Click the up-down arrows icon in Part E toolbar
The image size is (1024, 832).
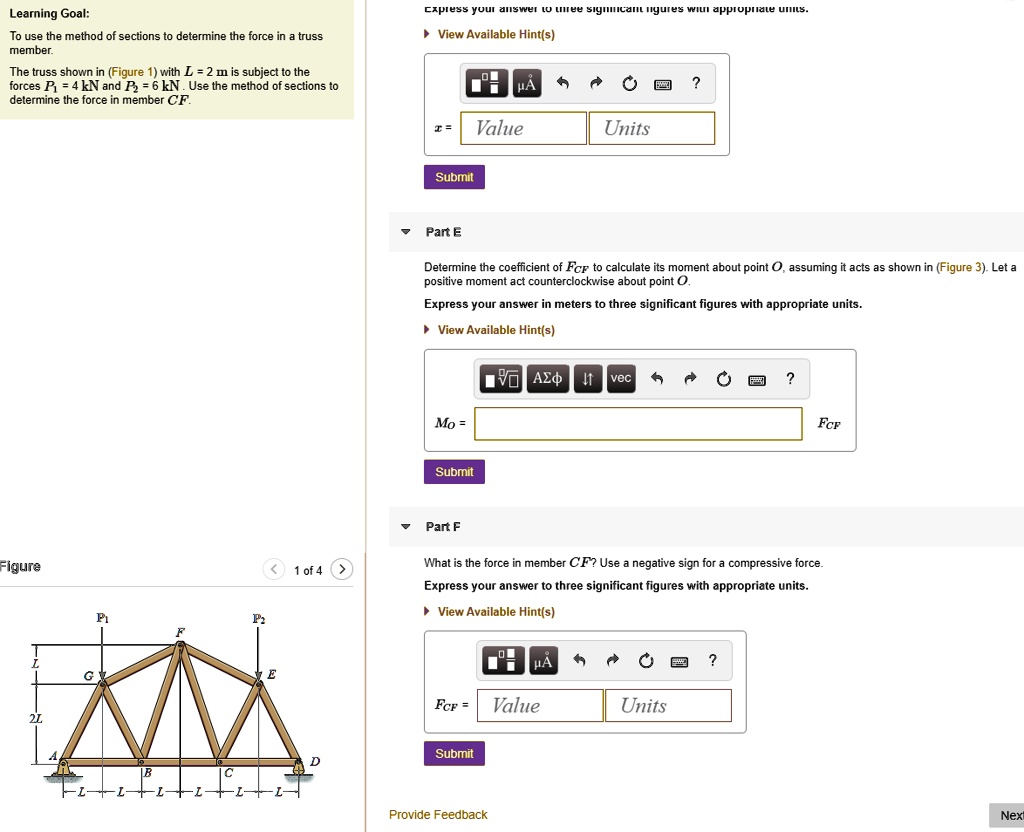587,378
